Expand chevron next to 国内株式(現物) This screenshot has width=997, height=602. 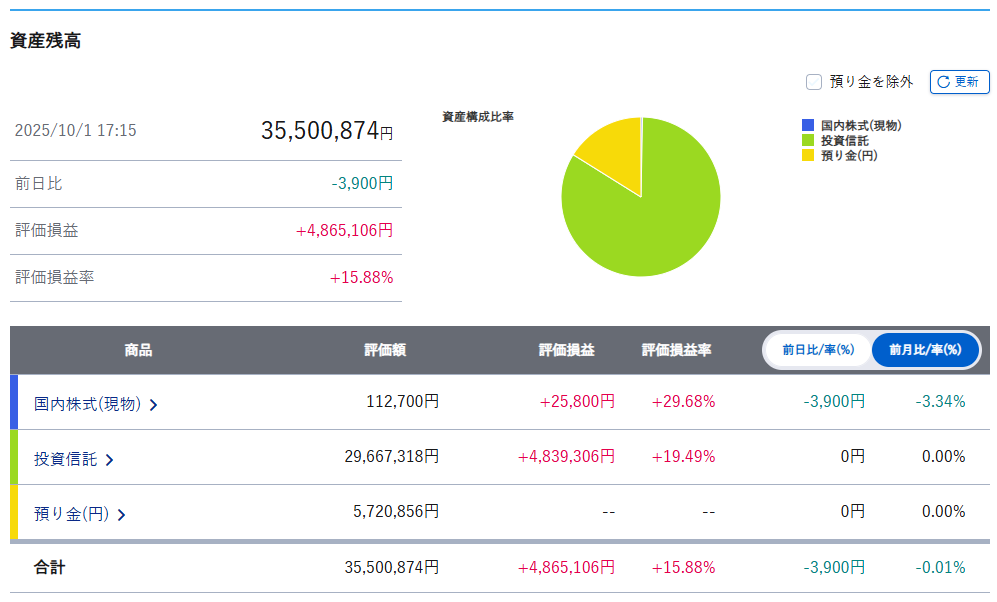point(154,405)
